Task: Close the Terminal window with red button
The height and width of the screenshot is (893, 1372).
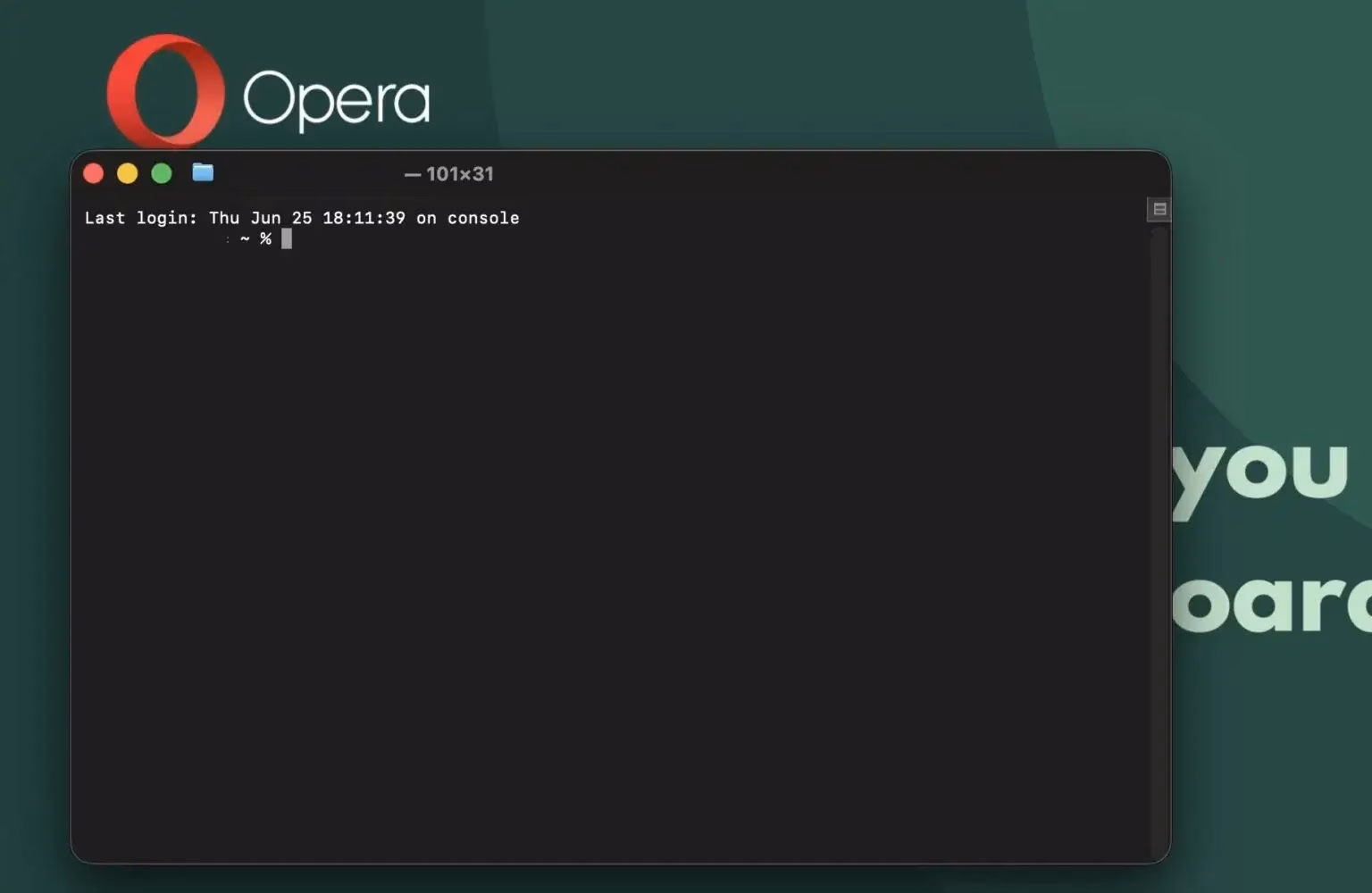Action: 94,173
